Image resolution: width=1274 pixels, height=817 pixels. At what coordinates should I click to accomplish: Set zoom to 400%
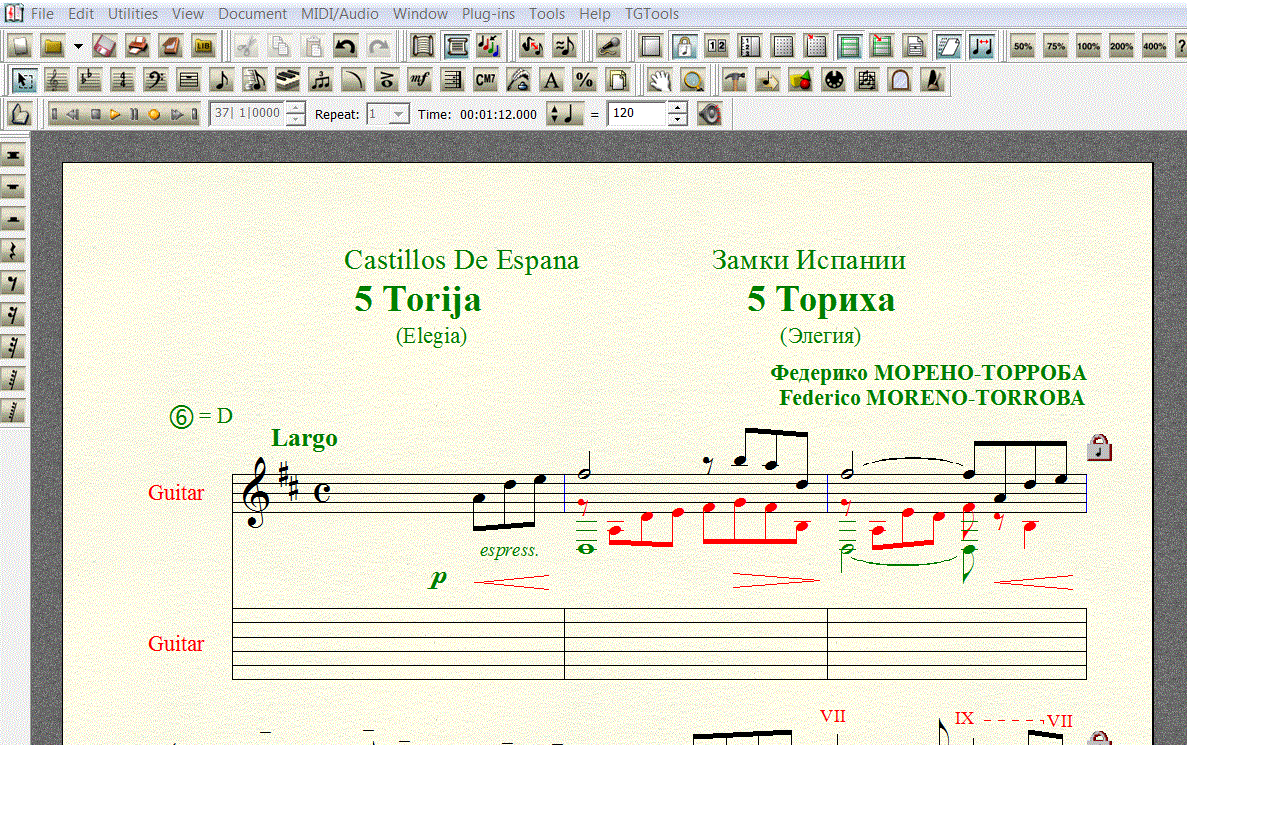[x=1154, y=46]
